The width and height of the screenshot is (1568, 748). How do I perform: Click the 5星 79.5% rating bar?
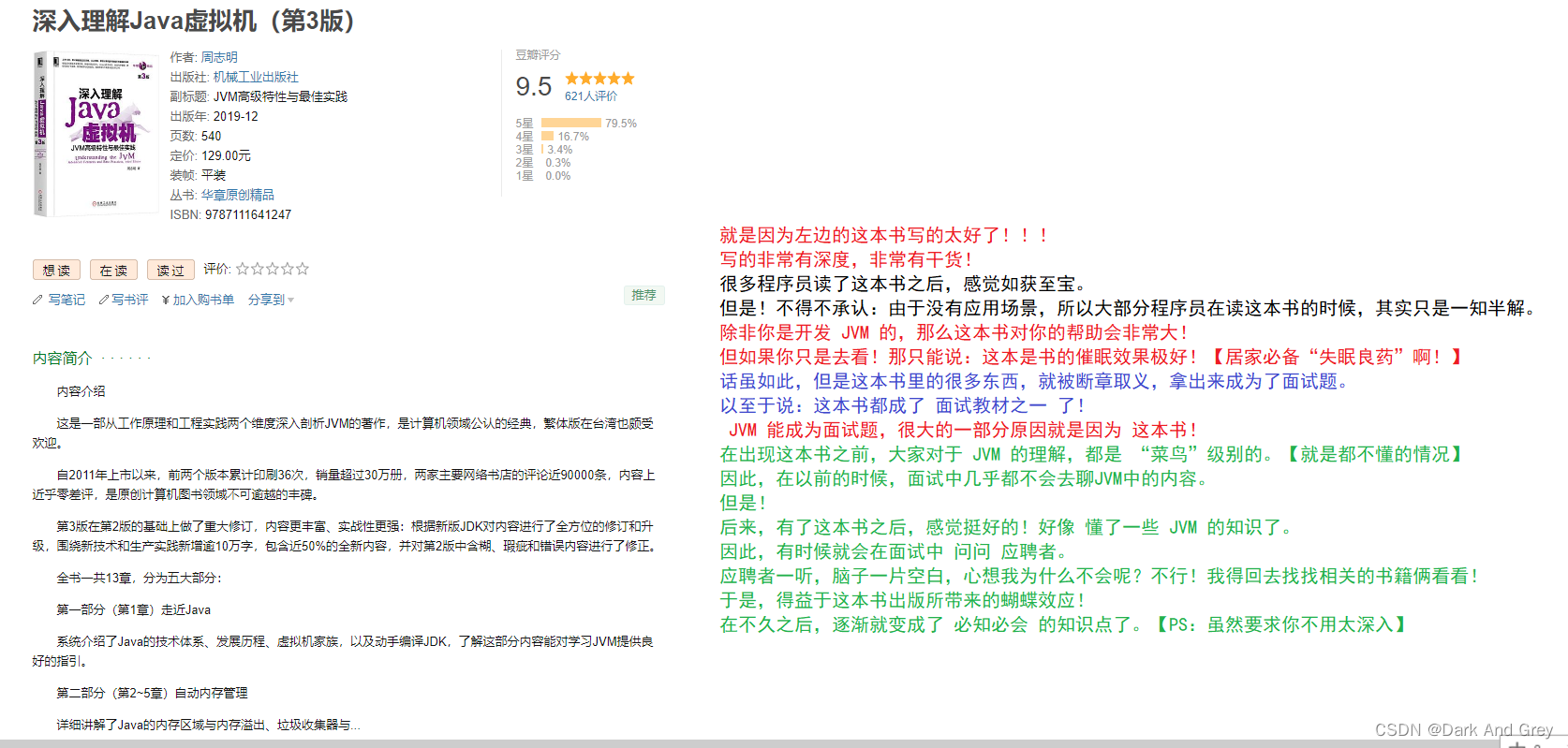[571, 123]
